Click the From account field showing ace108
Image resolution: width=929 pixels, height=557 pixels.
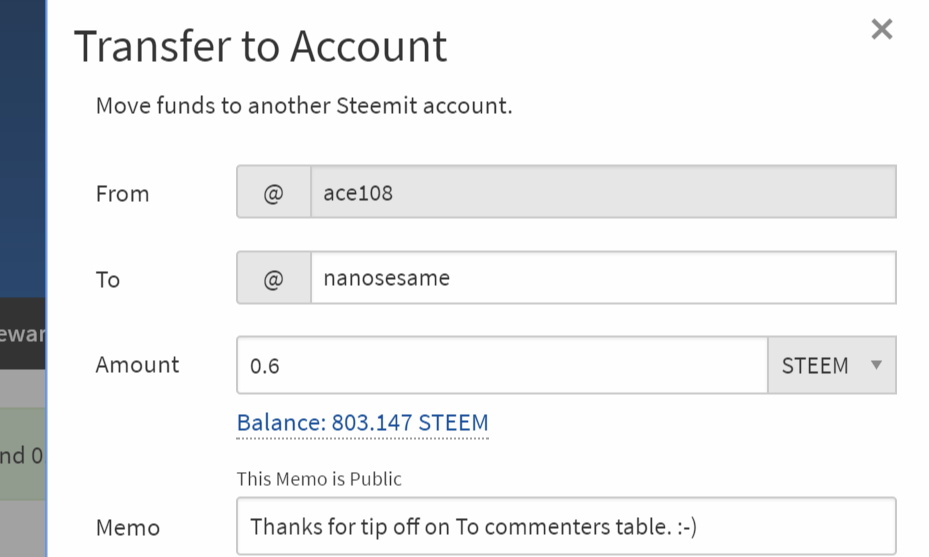point(602,193)
